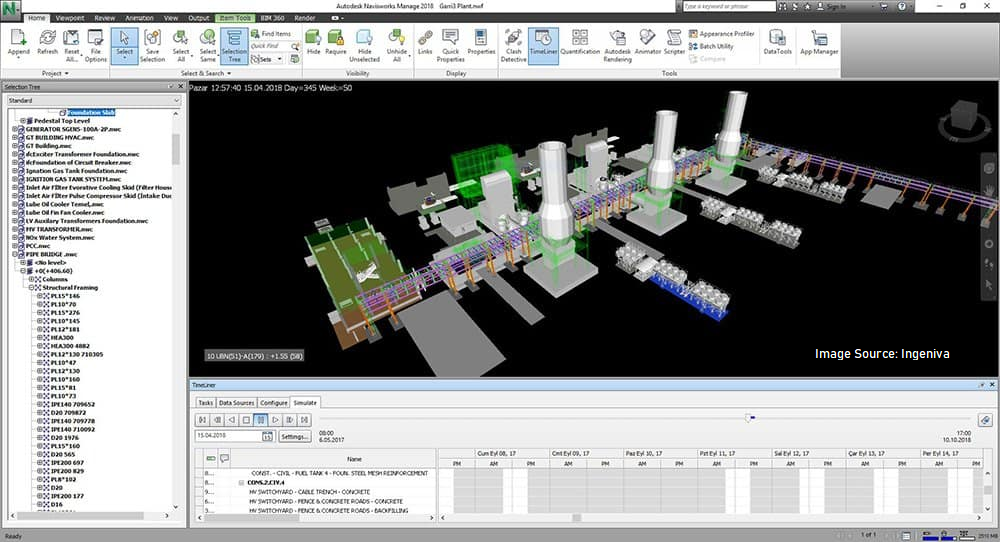Image resolution: width=1000 pixels, height=542 pixels.
Task: Open the Scripter tool
Action: pyautogui.click(x=674, y=40)
